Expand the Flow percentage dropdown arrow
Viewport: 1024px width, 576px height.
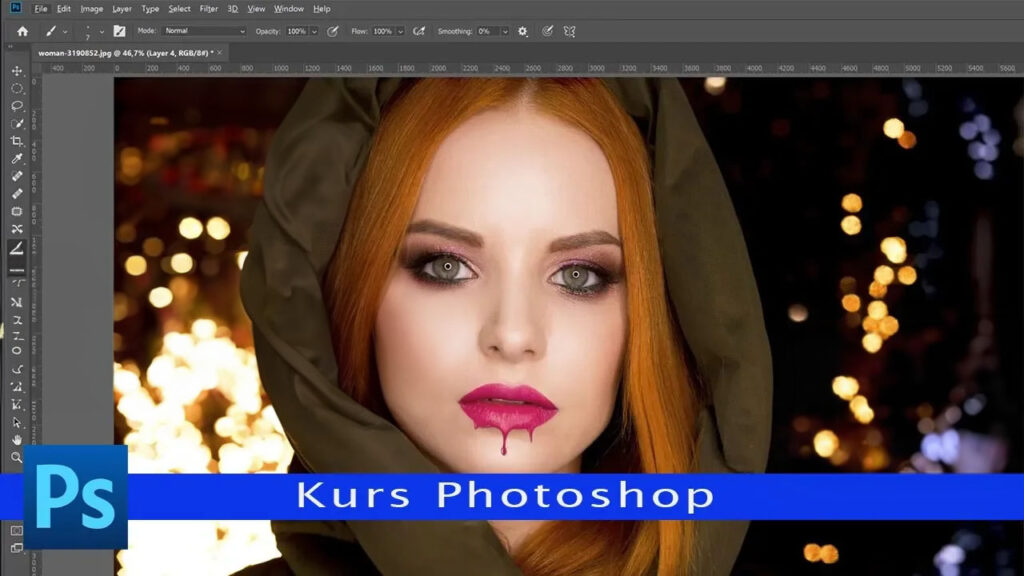pyautogui.click(x=400, y=31)
